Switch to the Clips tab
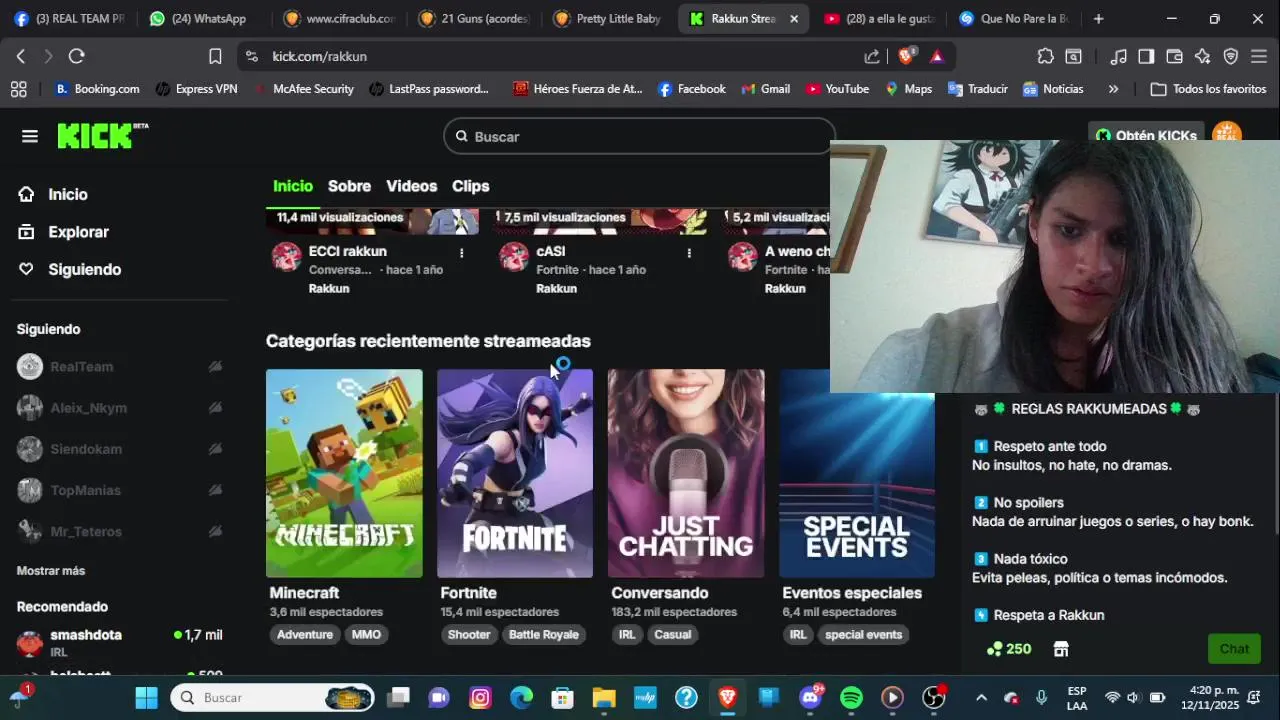Image resolution: width=1280 pixels, height=720 pixels. coord(471,186)
